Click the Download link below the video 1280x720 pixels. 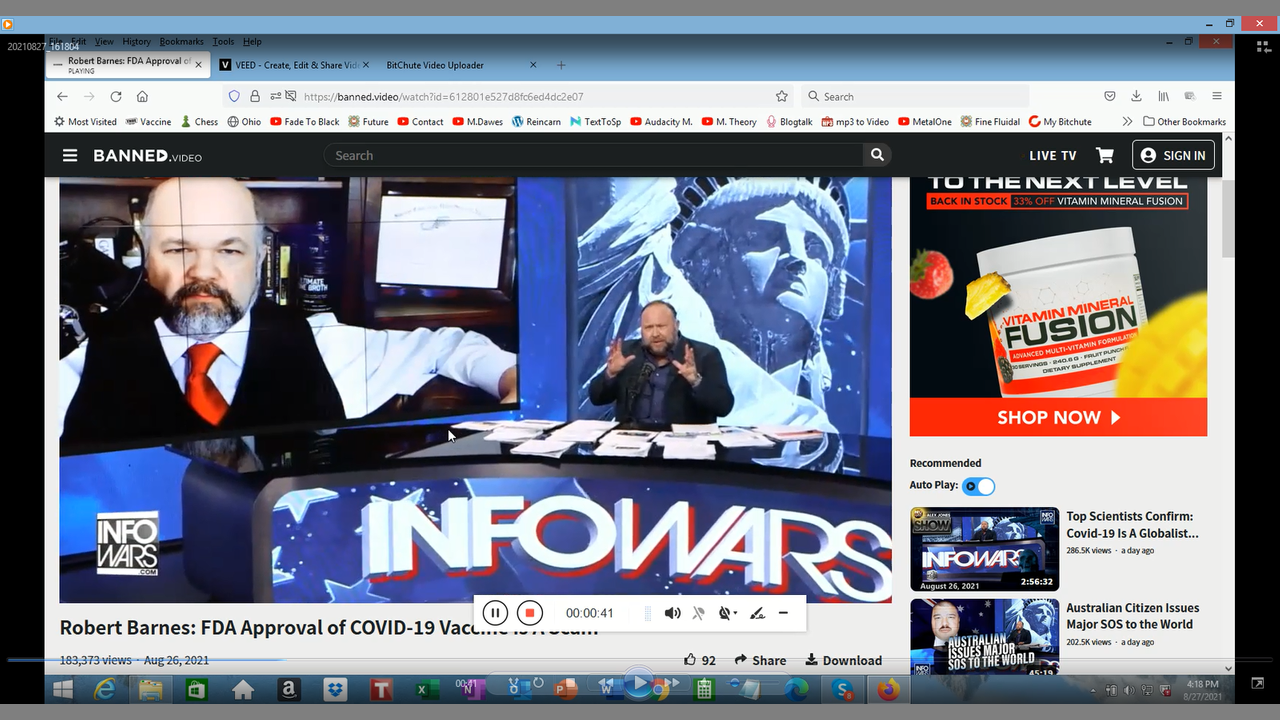click(844, 660)
